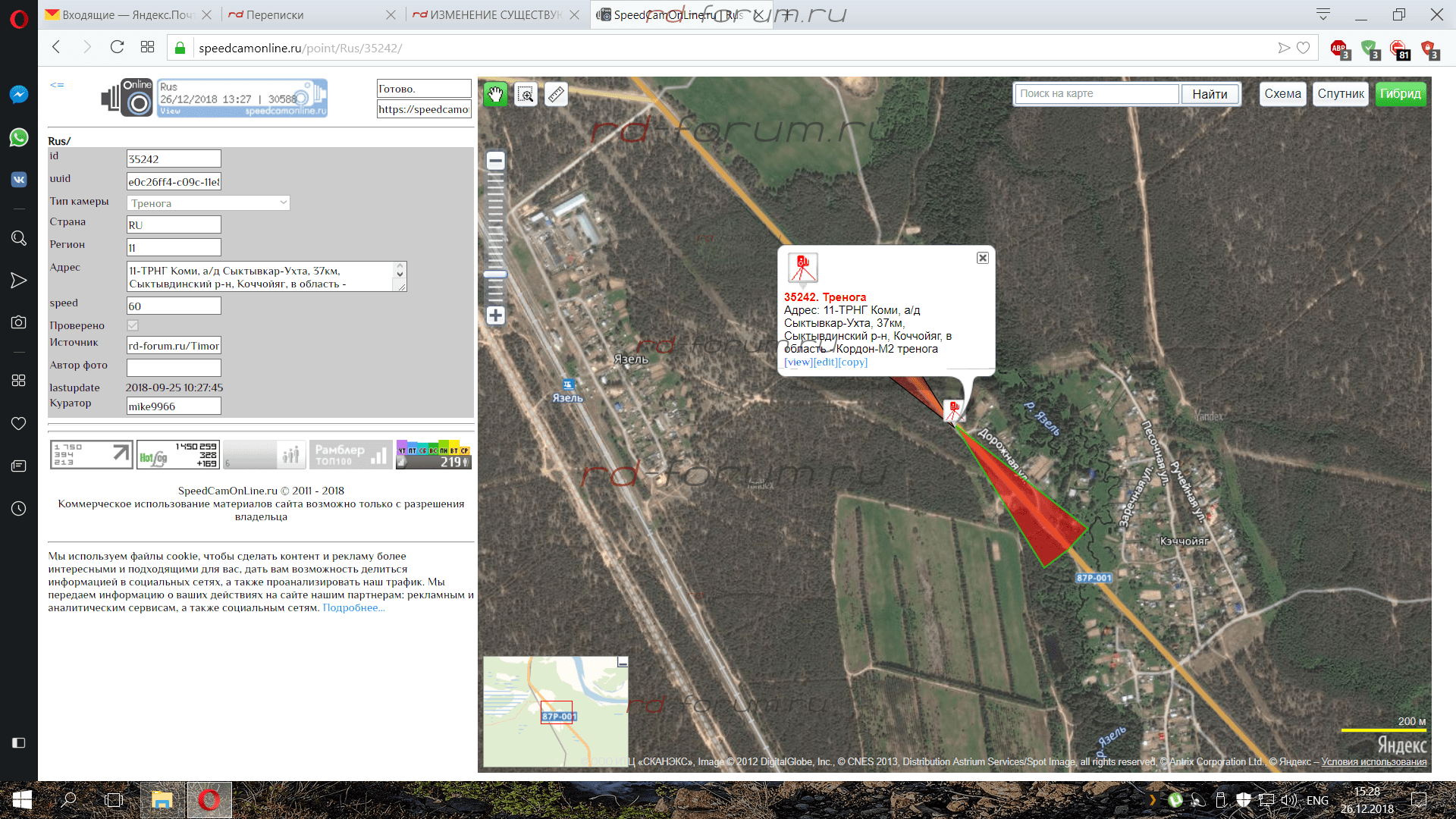This screenshot has width=1456, height=819.
Task: Click the Rambler Top100 counter banner
Action: click(x=351, y=455)
